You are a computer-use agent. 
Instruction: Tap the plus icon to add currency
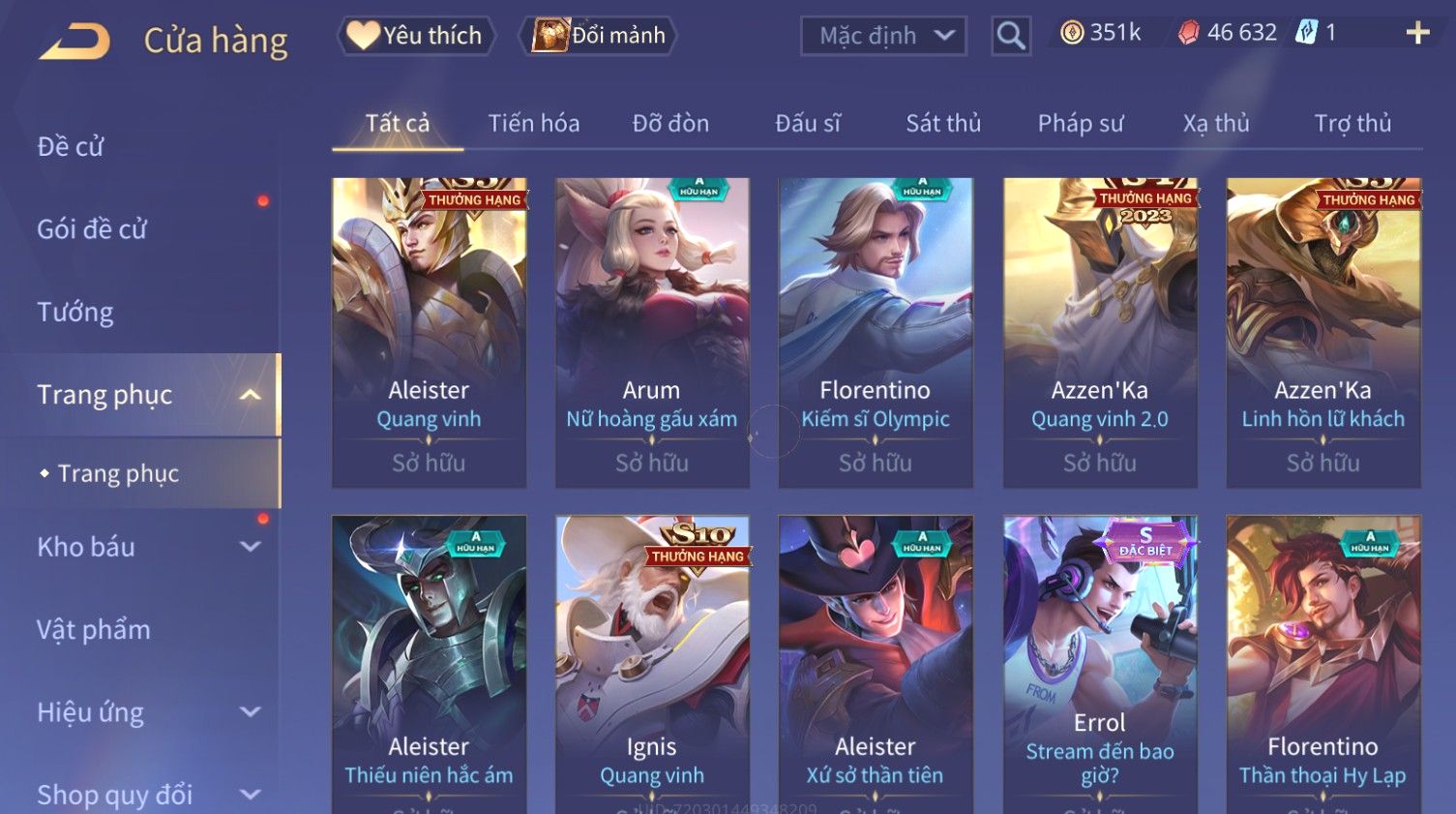click(1417, 33)
